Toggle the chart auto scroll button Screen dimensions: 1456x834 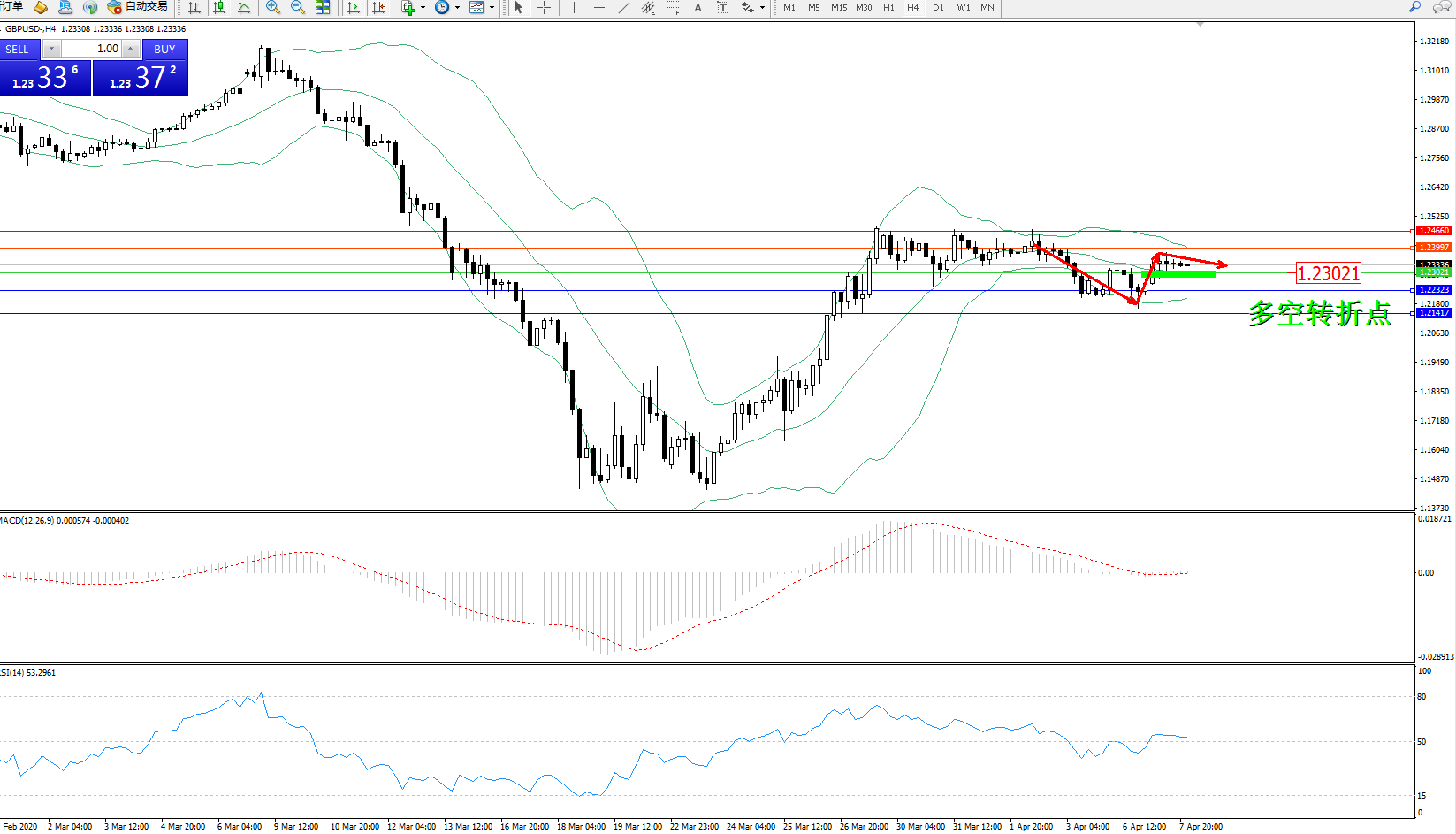(354, 8)
